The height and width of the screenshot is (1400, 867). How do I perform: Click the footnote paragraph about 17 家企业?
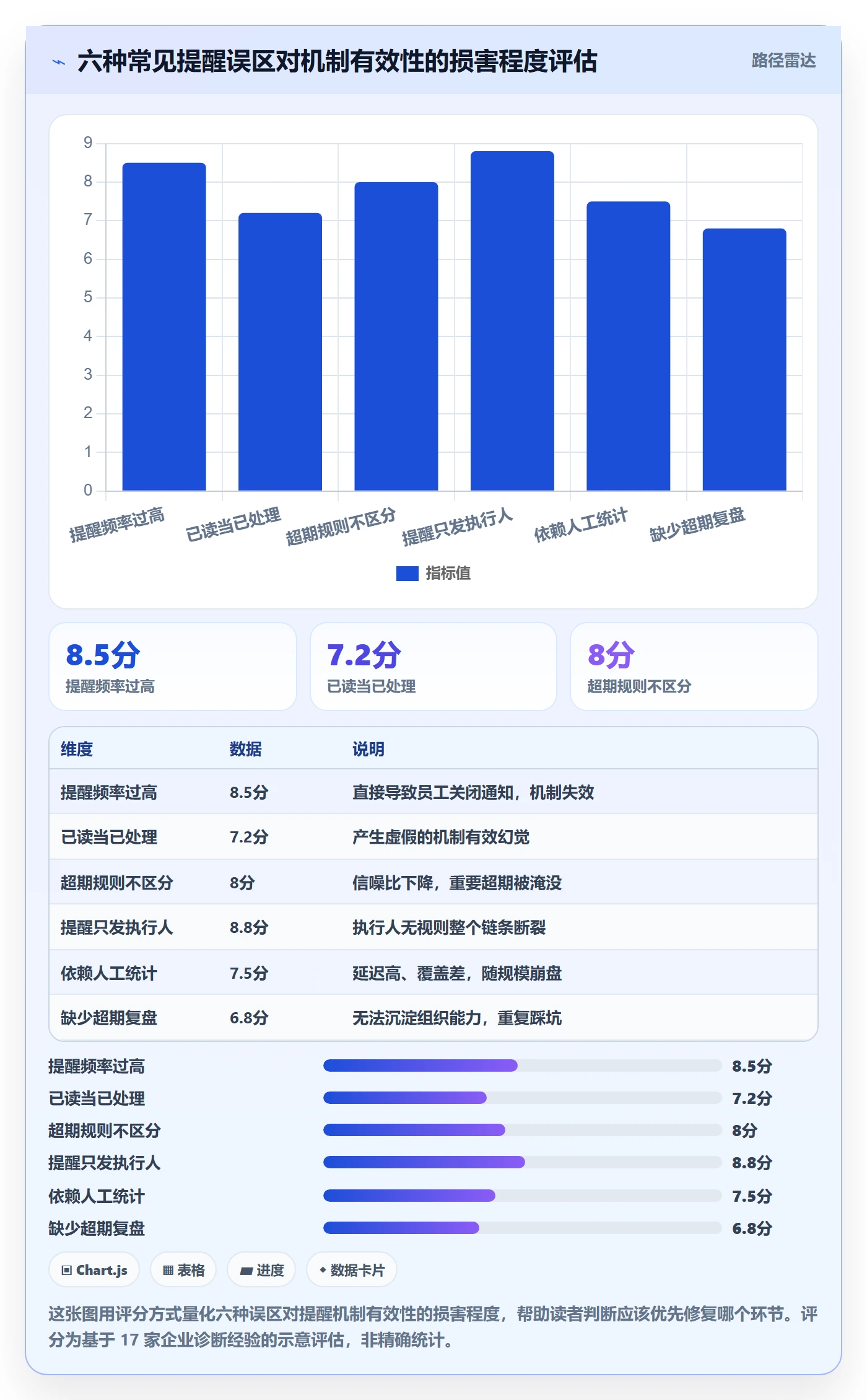[434, 1327]
